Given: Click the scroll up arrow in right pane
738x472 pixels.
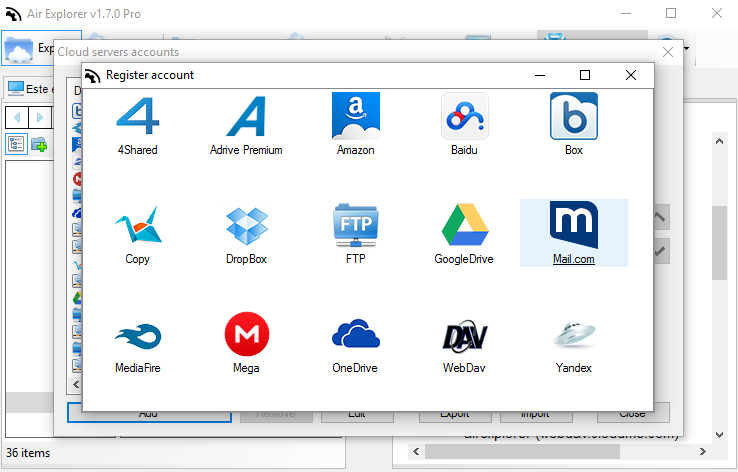Looking at the screenshot, I should (x=719, y=141).
